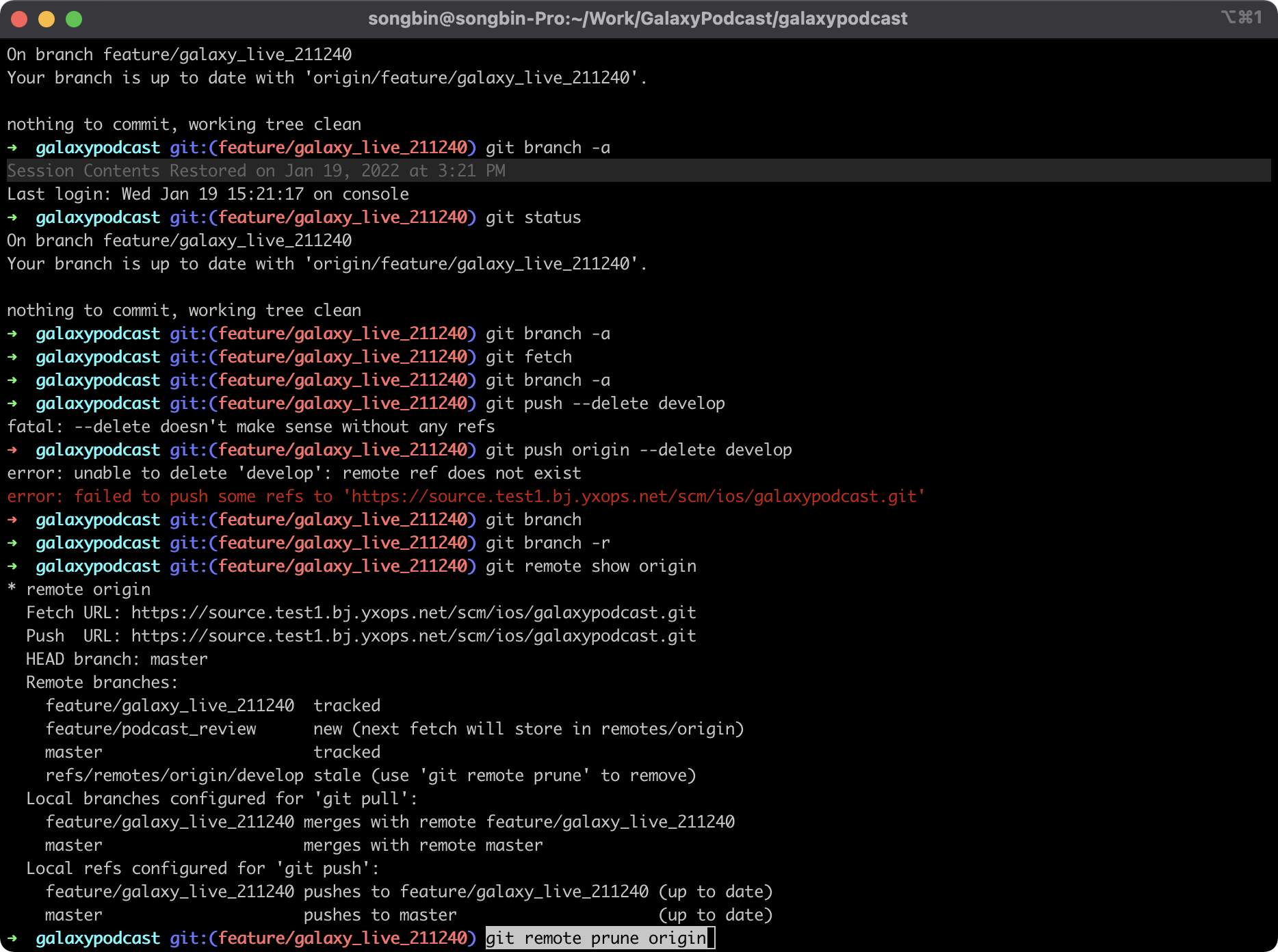Click the green zoom window button

coord(74,19)
